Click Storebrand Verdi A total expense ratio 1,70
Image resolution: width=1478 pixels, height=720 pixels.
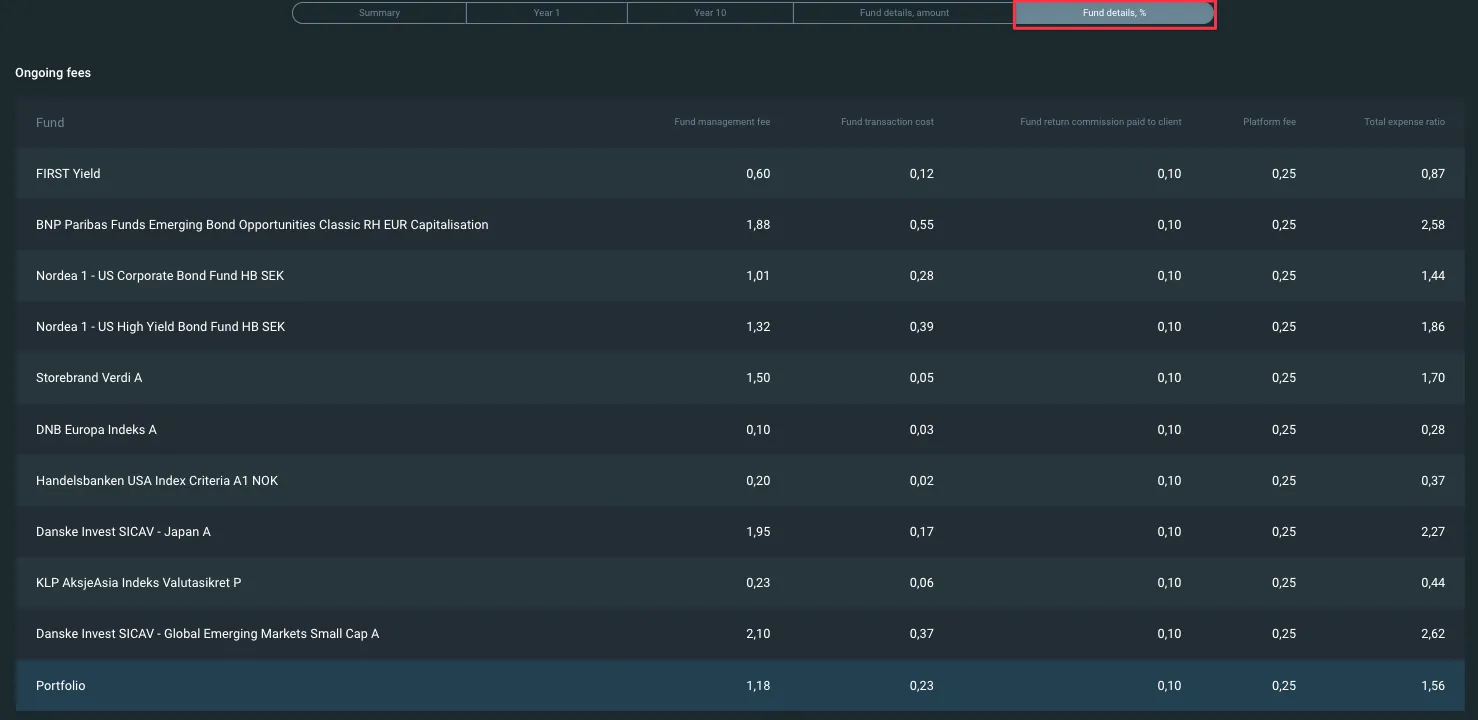[1433, 378]
